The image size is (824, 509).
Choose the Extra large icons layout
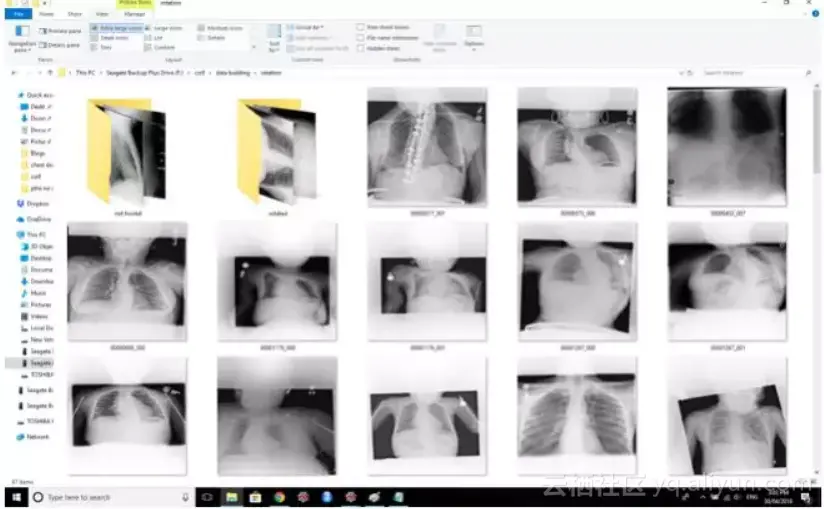pos(116,28)
